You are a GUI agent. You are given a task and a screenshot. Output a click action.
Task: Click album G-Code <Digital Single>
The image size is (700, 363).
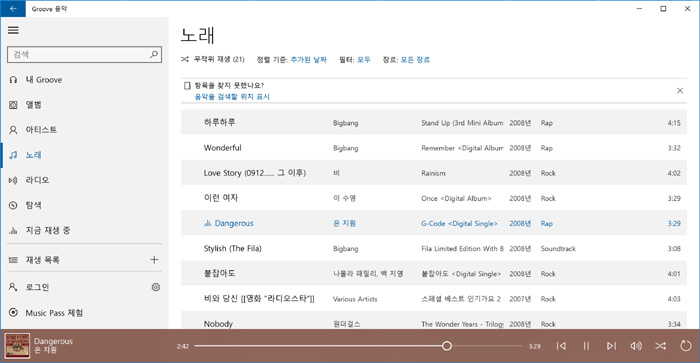coord(459,223)
